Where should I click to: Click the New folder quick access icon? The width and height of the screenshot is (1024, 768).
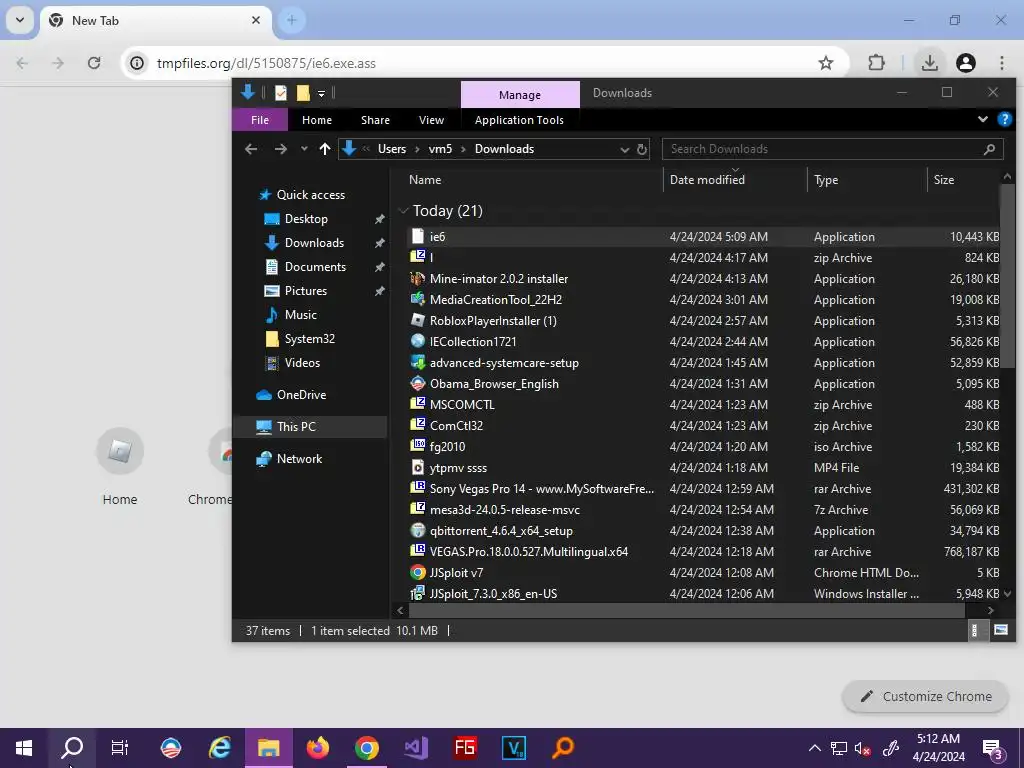click(302, 93)
